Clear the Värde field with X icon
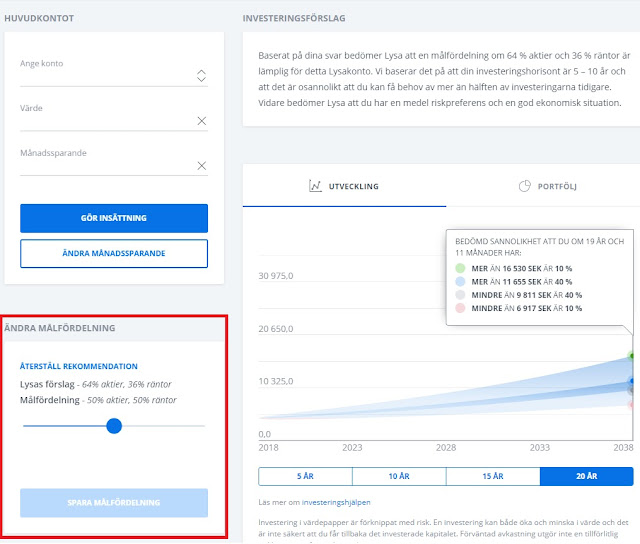The height and width of the screenshot is (544, 640). click(202, 121)
